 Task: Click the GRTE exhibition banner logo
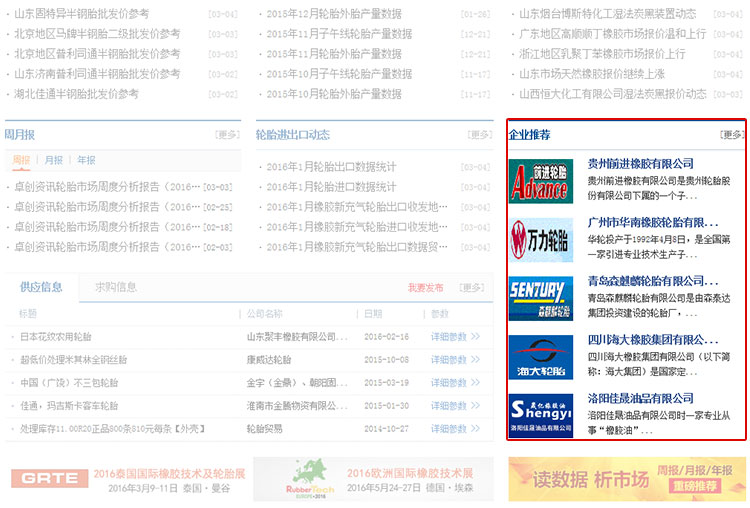tap(49, 479)
